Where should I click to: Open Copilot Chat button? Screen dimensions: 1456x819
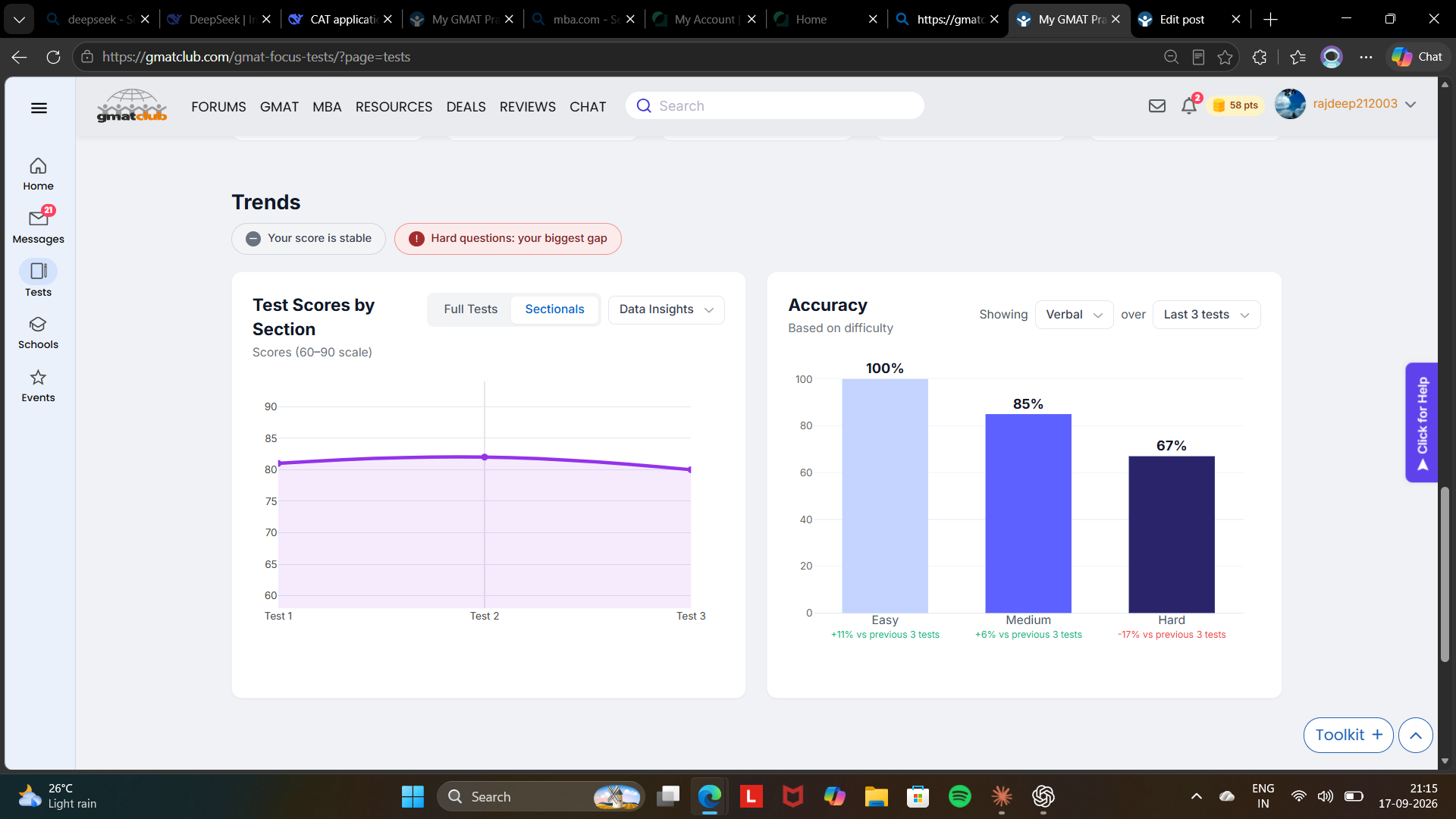(1417, 57)
